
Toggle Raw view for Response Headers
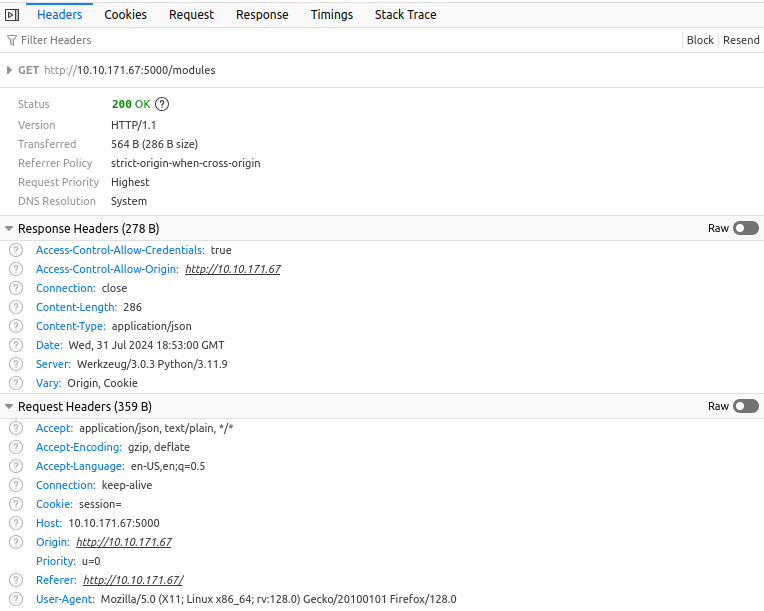(745, 228)
